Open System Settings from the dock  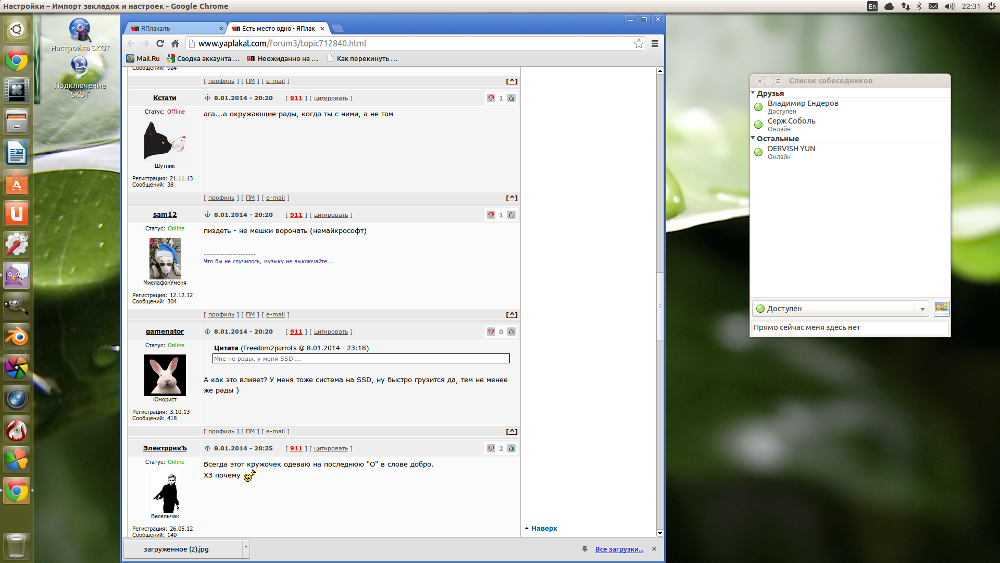(17, 244)
